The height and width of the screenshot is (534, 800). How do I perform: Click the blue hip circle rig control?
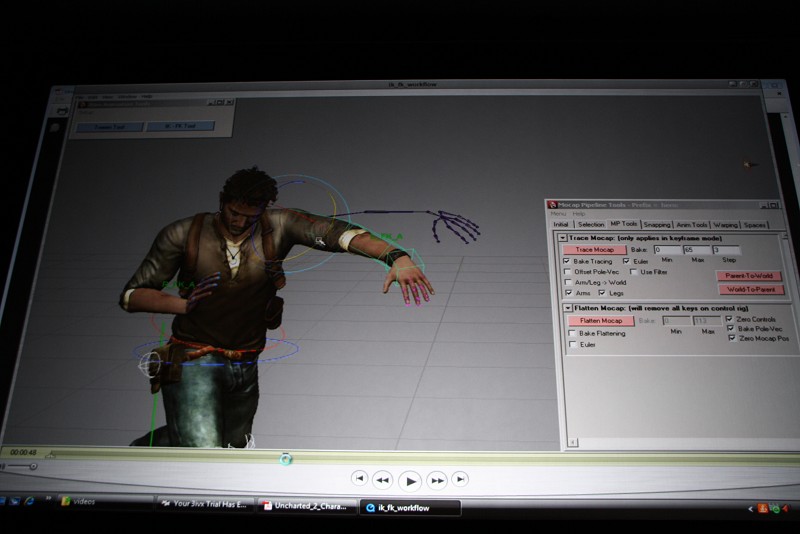tap(216, 351)
